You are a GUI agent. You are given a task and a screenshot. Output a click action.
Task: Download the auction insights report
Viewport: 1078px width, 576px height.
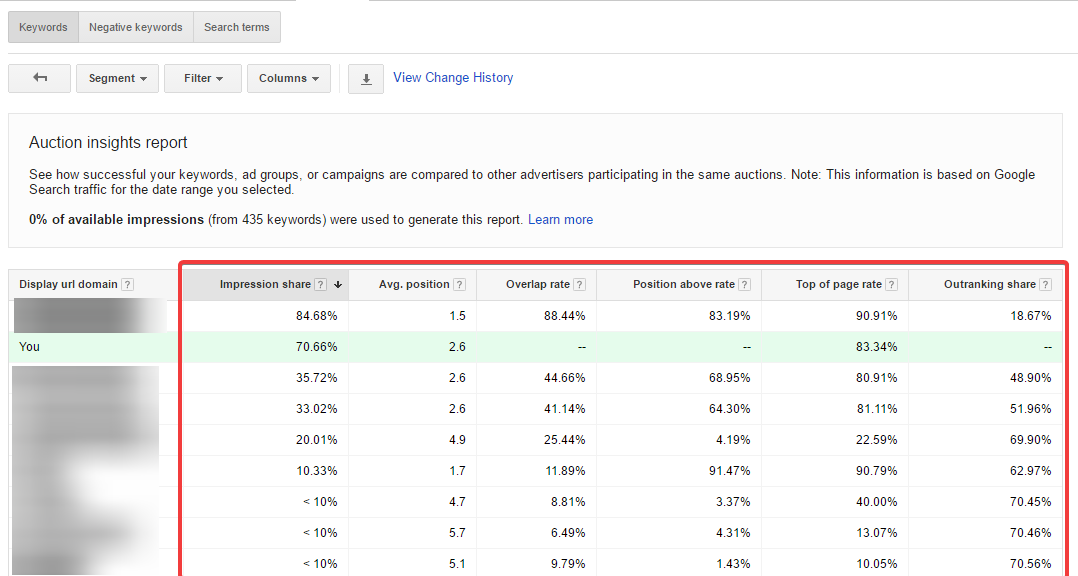365,78
